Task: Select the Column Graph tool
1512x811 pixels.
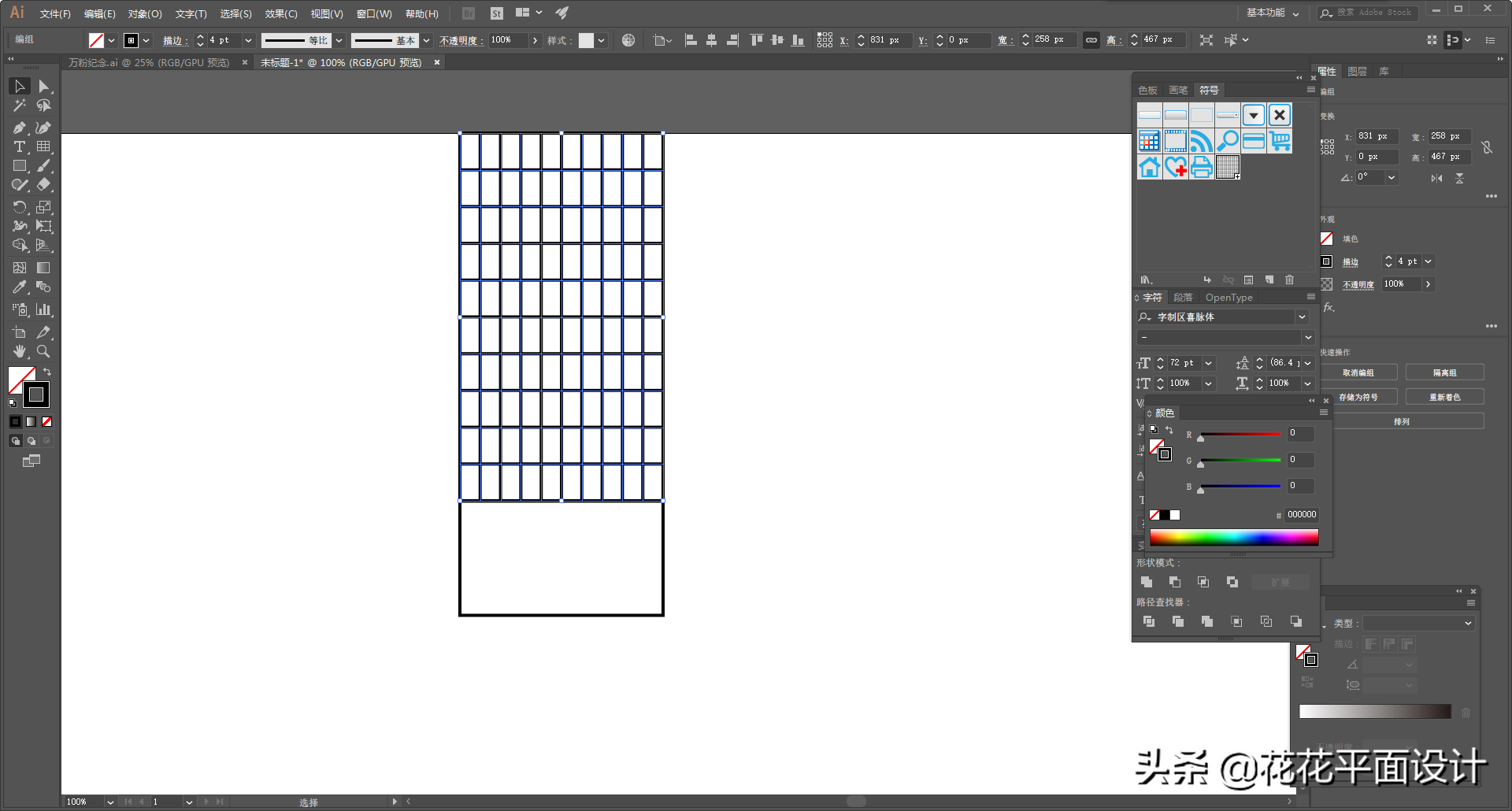Action: point(44,309)
